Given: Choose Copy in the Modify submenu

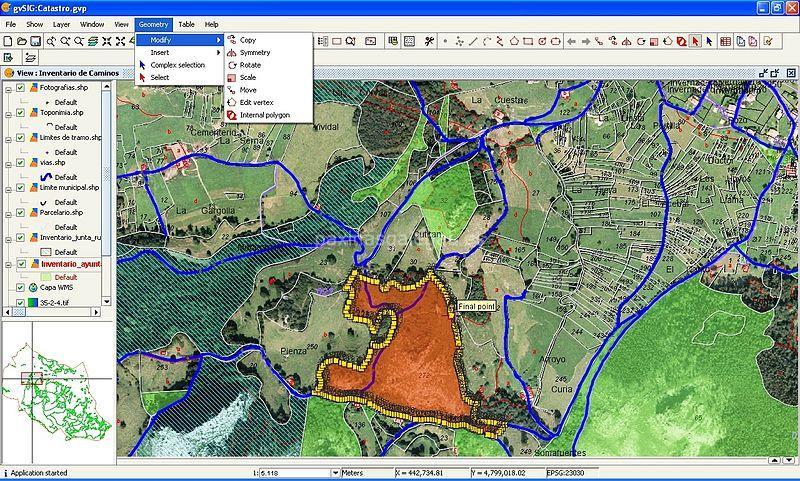Looking at the screenshot, I should click(268, 40).
